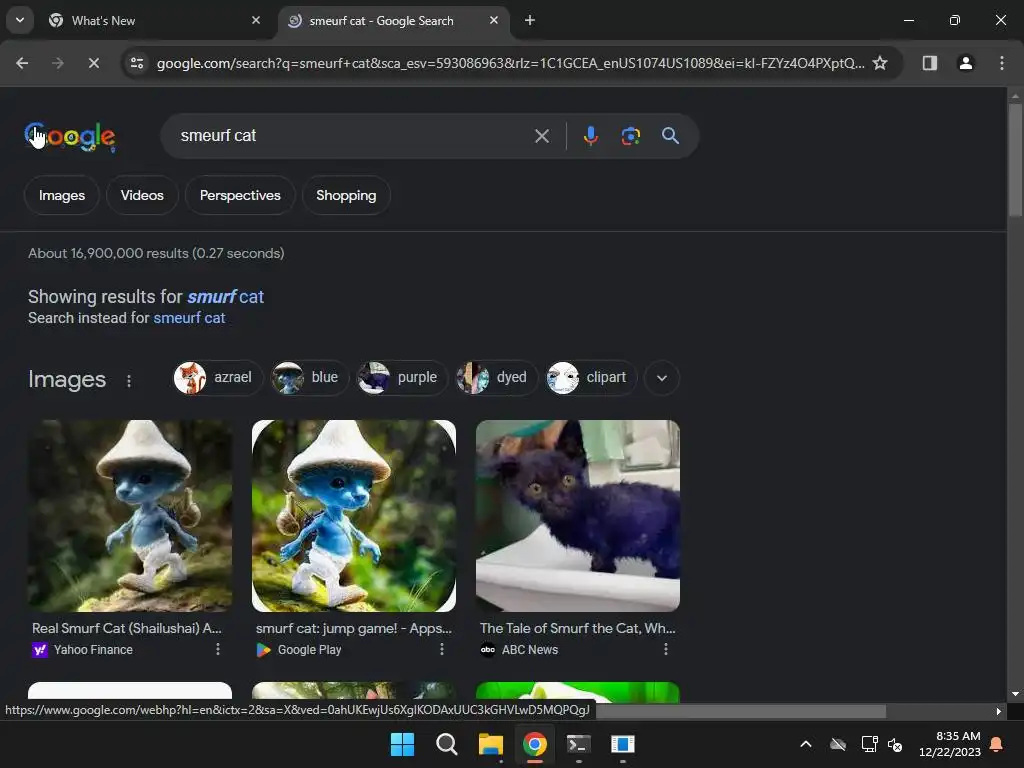Bookmark this page with the star
1024x768 pixels.
pyautogui.click(x=880, y=63)
